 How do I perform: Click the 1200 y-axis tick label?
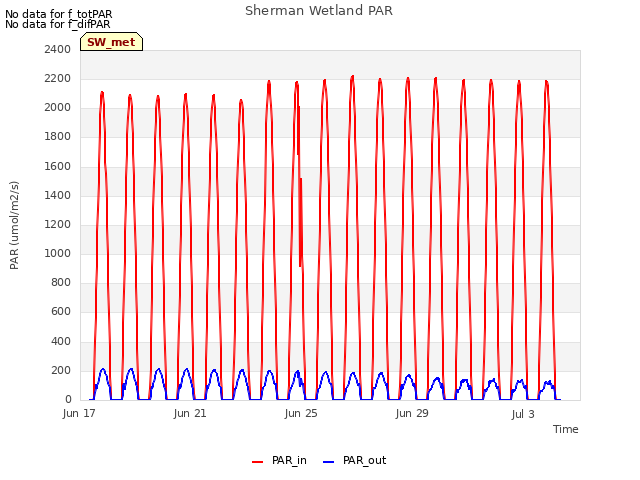coord(58,224)
